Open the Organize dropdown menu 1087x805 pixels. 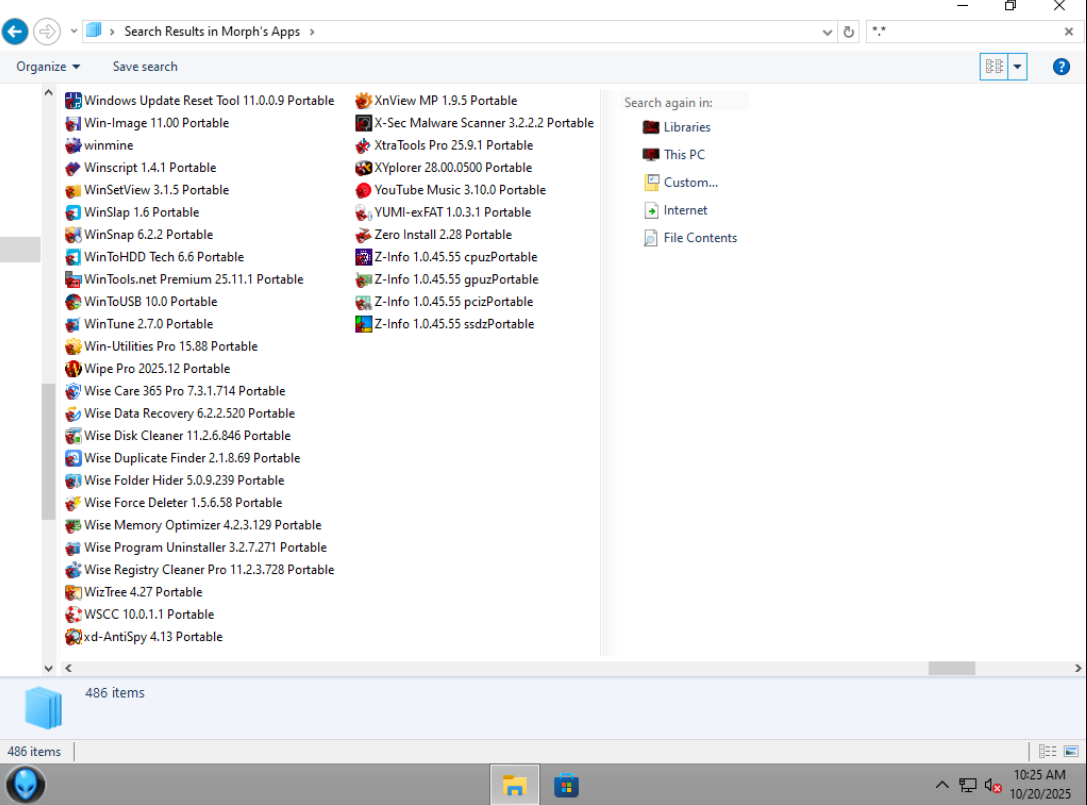point(49,67)
